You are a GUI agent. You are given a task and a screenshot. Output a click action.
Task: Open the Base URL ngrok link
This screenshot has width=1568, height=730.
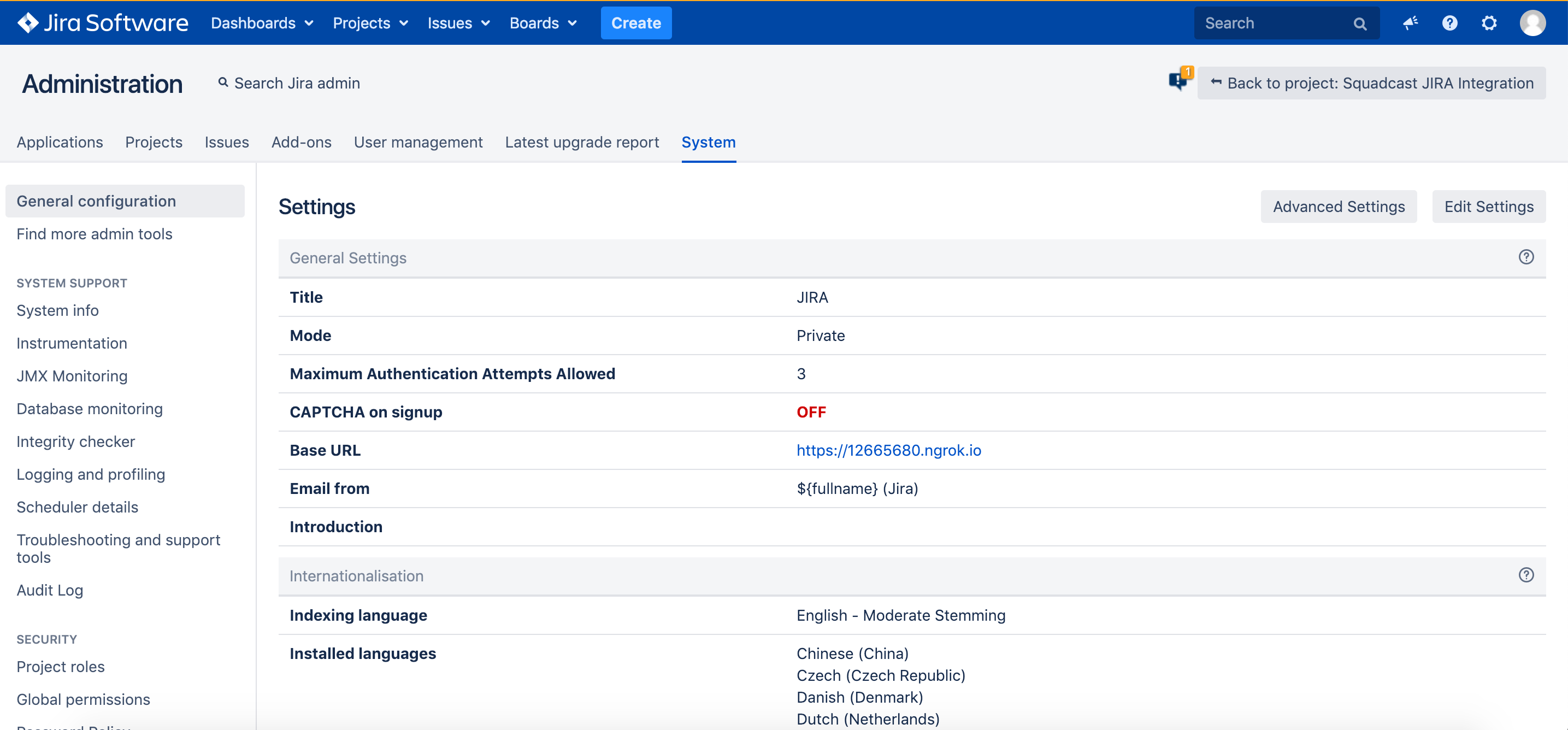pos(888,450)
